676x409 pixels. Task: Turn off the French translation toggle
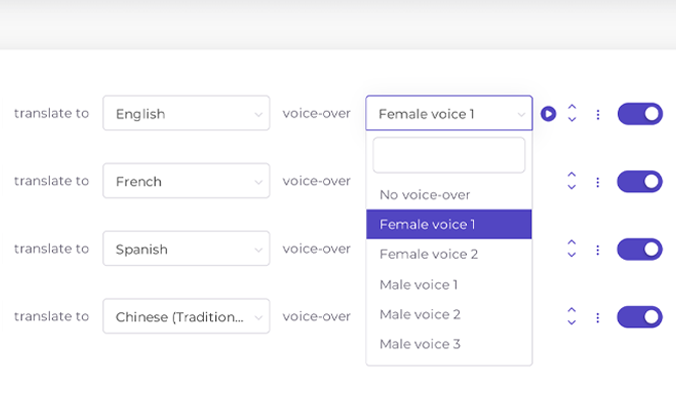coord(640,181)
